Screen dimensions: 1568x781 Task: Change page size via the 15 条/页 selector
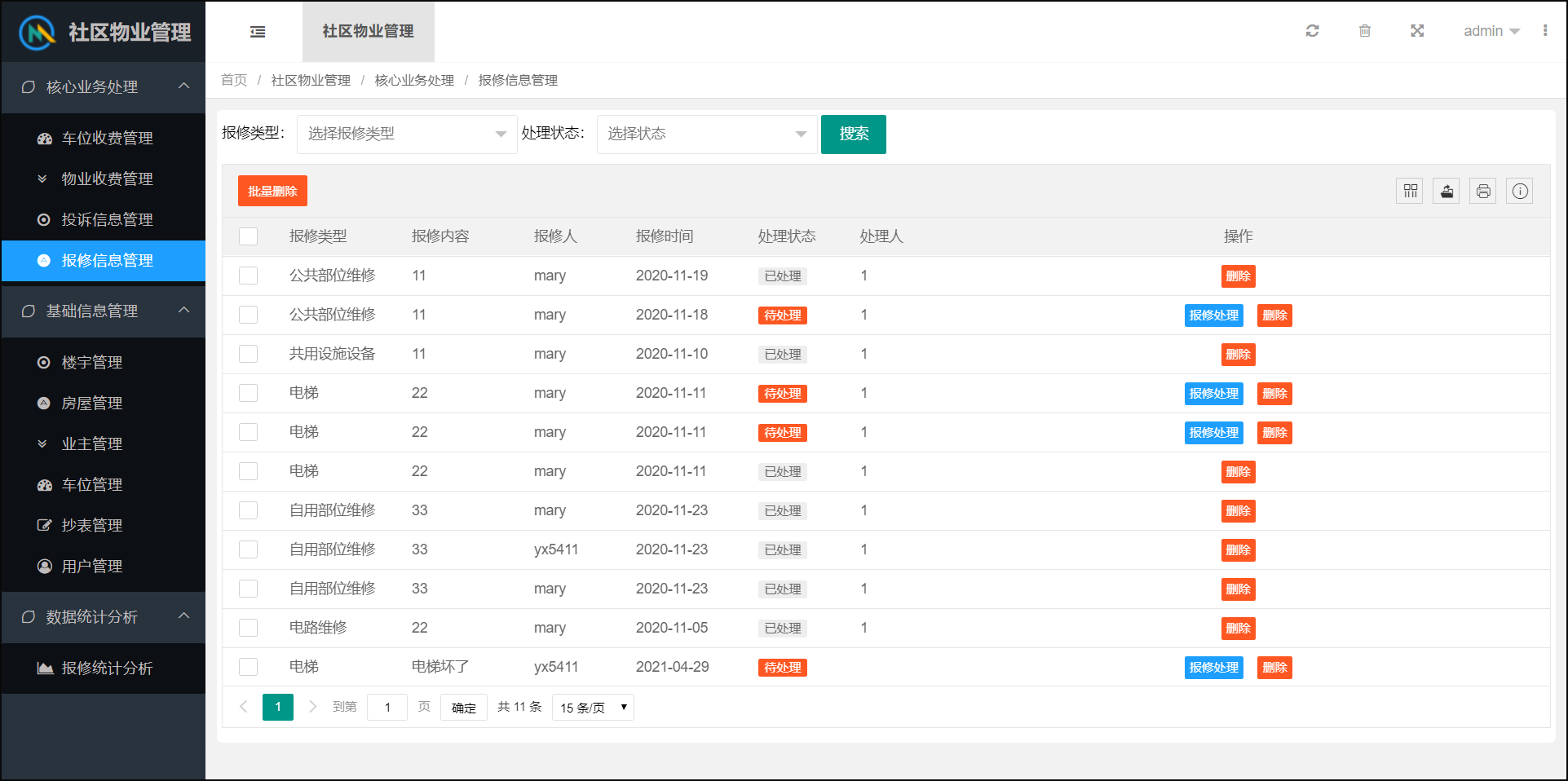592,707
